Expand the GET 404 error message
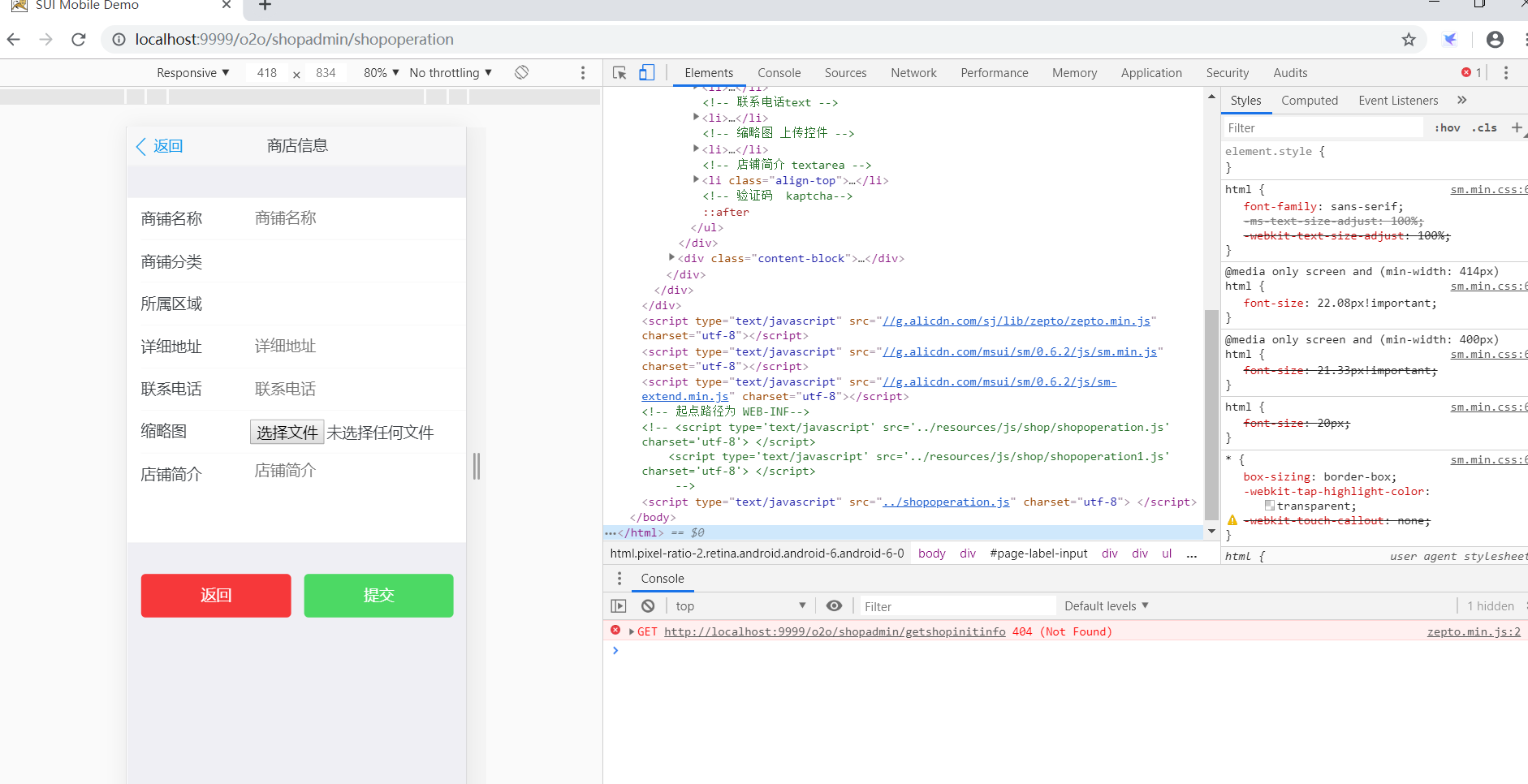 pos(632,631)
